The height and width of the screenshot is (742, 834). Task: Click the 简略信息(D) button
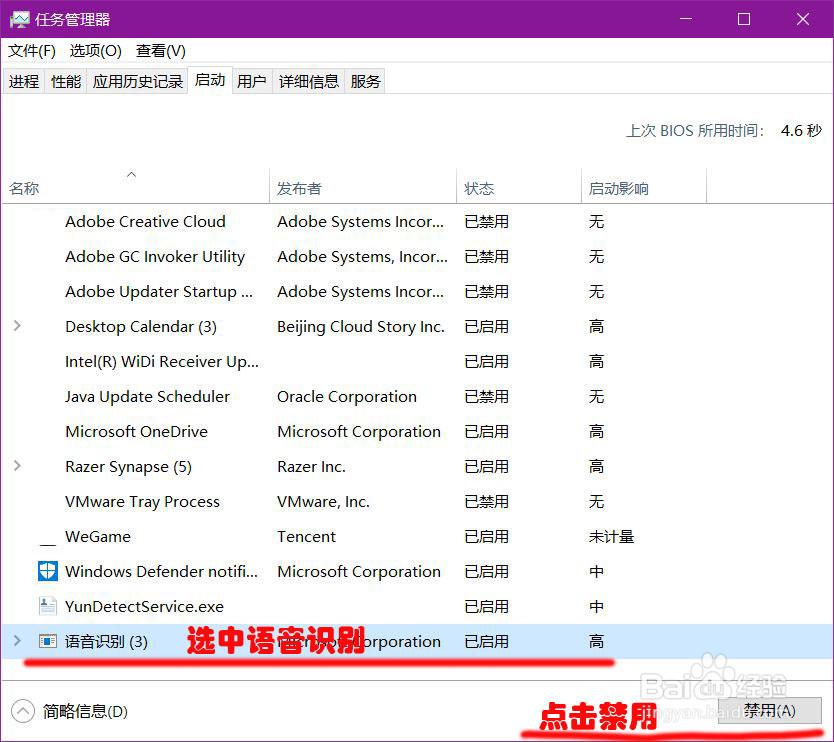[70, 710]
